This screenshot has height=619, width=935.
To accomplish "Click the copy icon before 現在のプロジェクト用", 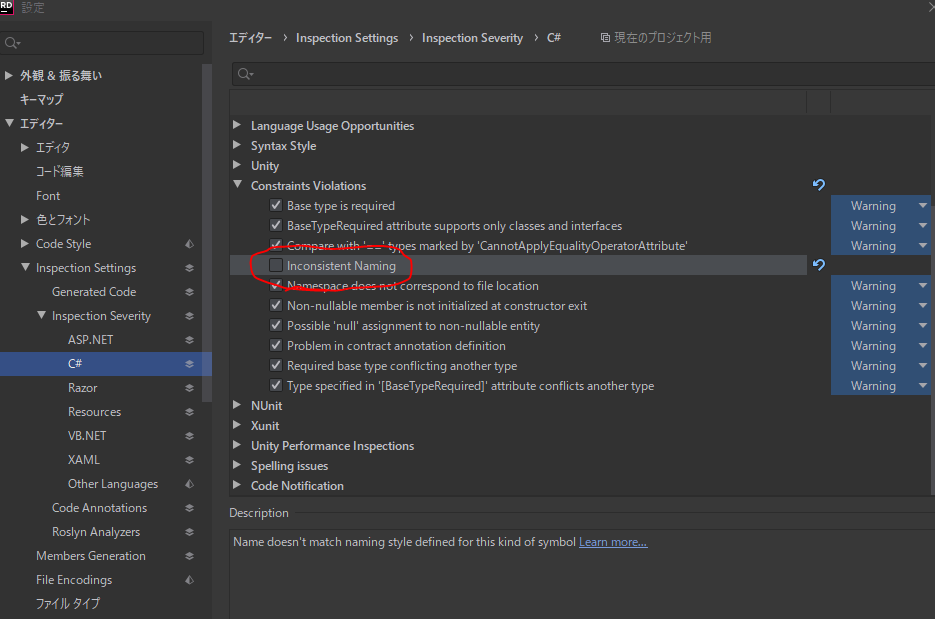I will pyautogui.click(x=605, y=38).
